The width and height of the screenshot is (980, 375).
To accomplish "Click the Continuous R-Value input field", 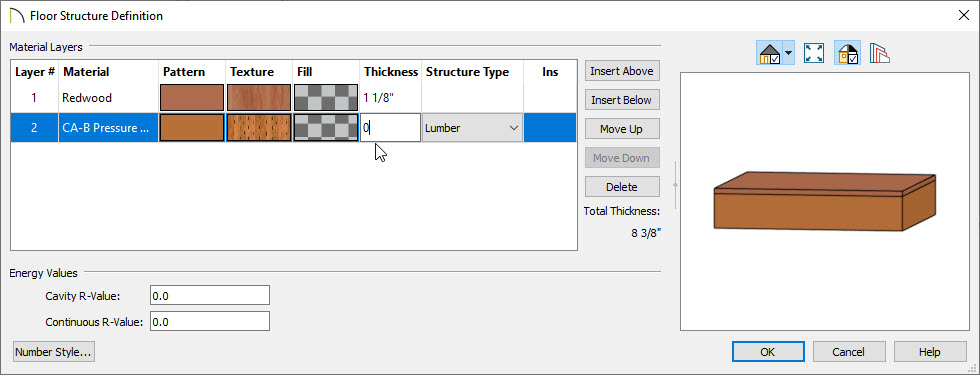I will pos(210,322).
